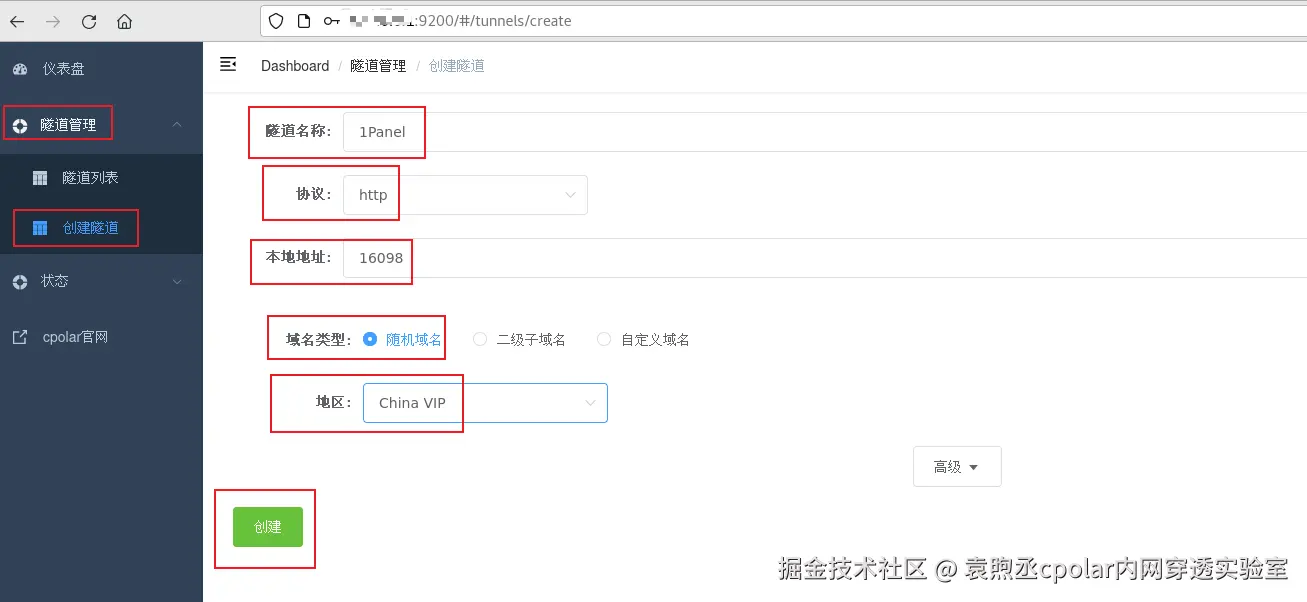This screenshot has width=1307, height=602.
Task: Collapse the 隧道管理 menu chevron
Action: tap(177, 125)
